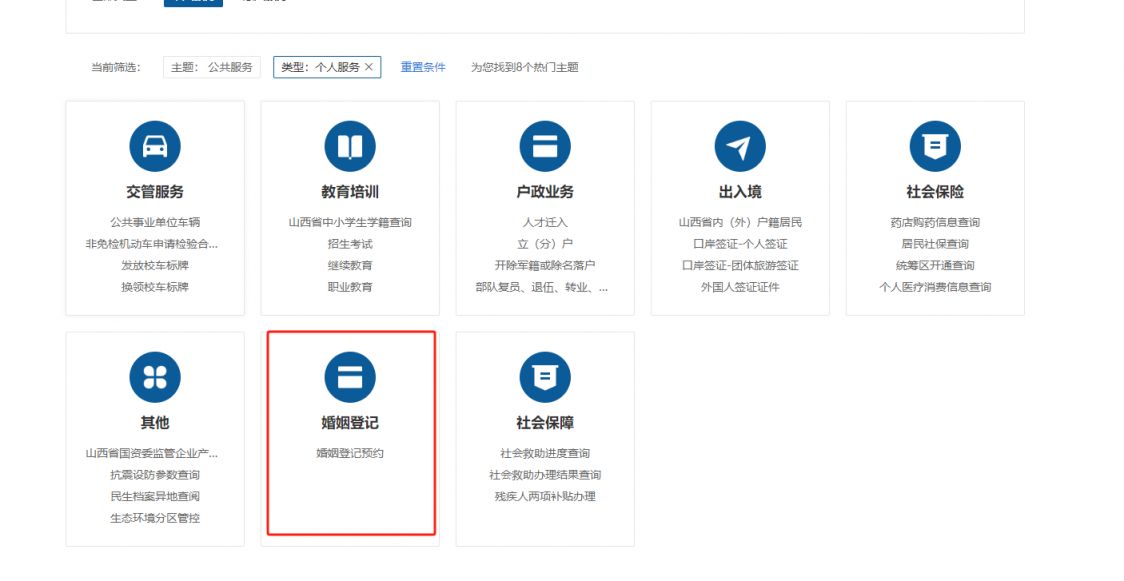Open the 社会保险 shield icon

tap(935, 147)
